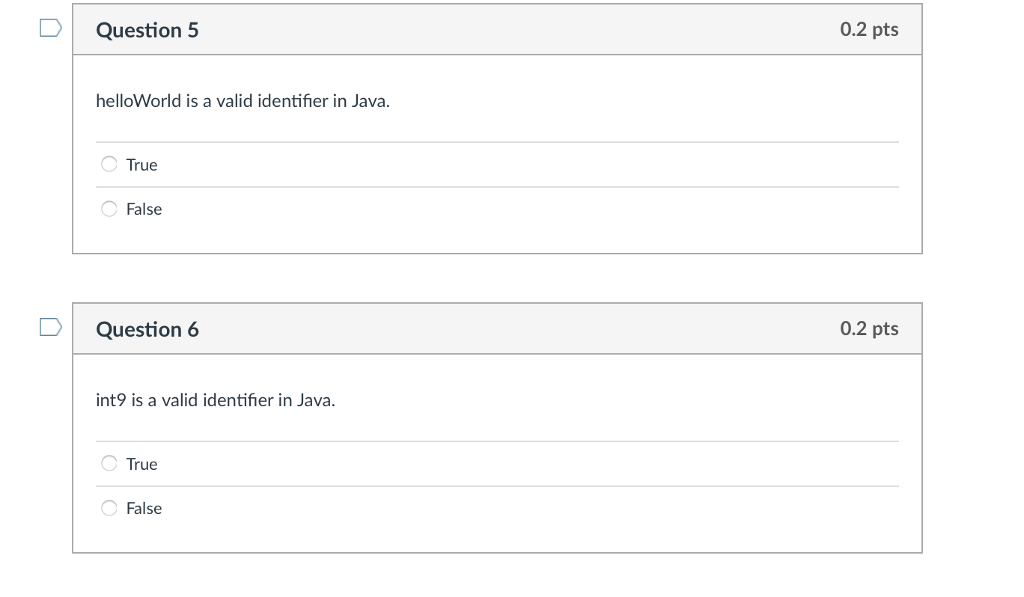Click 'Java.' in the Question 5 statement

point(371,101)
